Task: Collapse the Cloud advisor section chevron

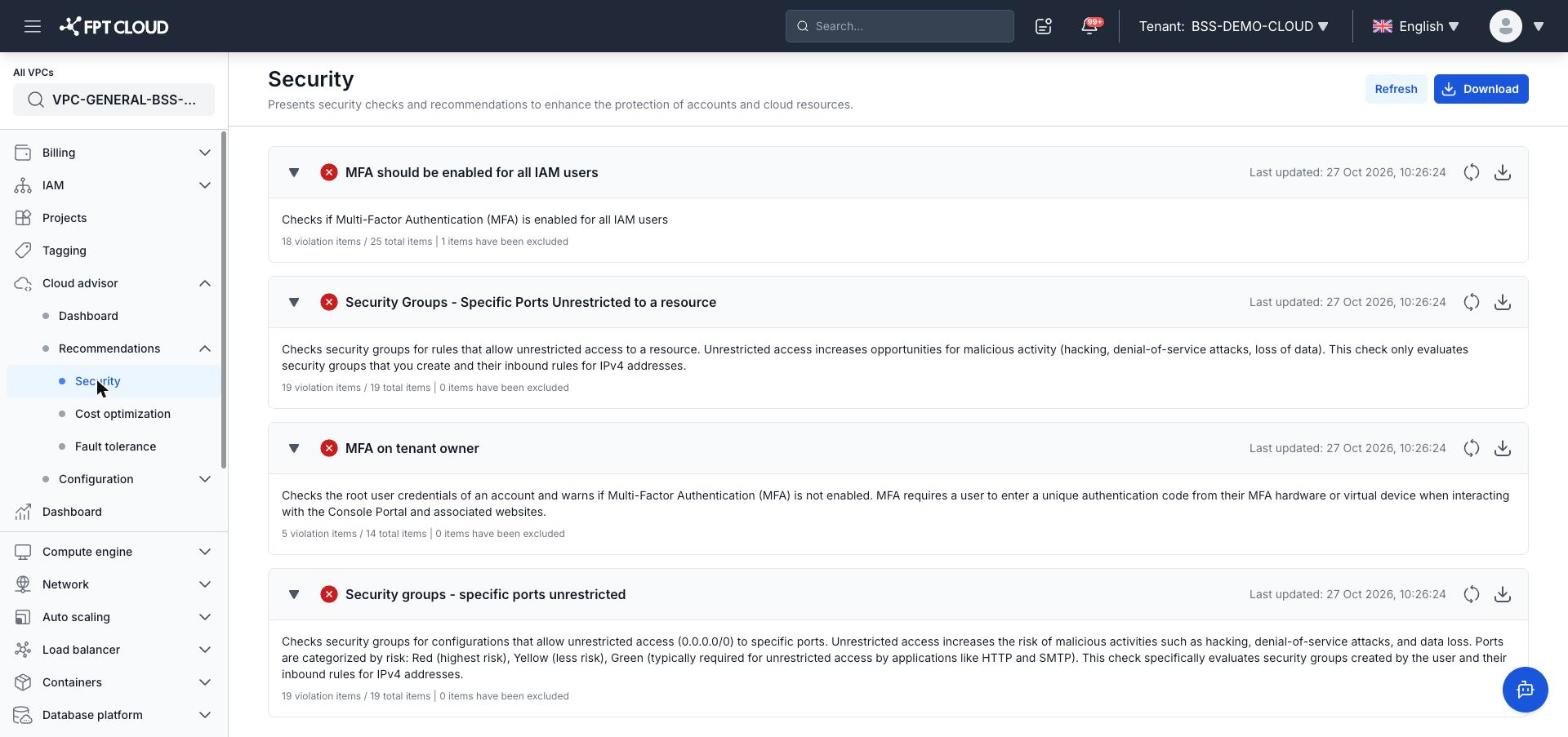Action: [x=205, y=284]
